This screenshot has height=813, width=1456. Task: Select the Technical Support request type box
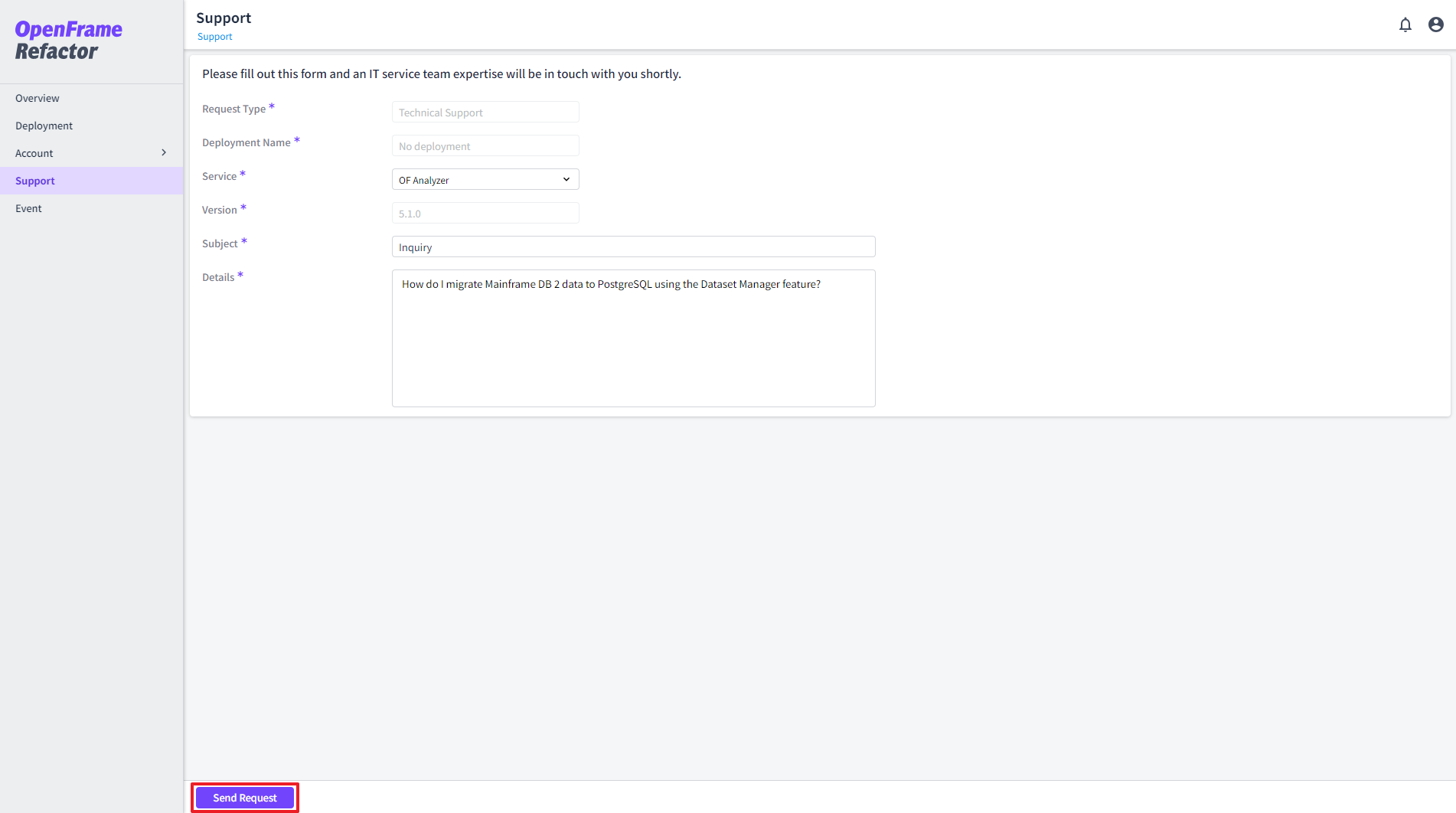point(485,112)
